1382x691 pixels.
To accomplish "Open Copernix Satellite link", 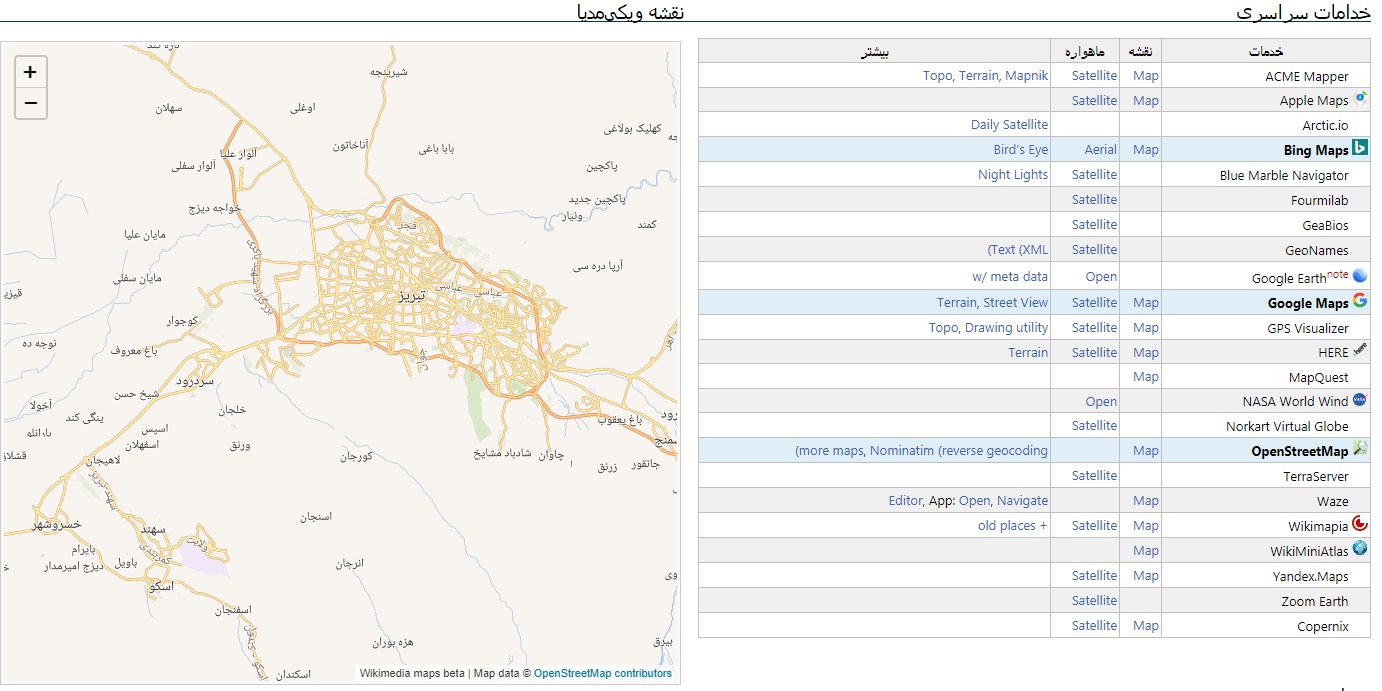I will click(x=1094, y=626).
